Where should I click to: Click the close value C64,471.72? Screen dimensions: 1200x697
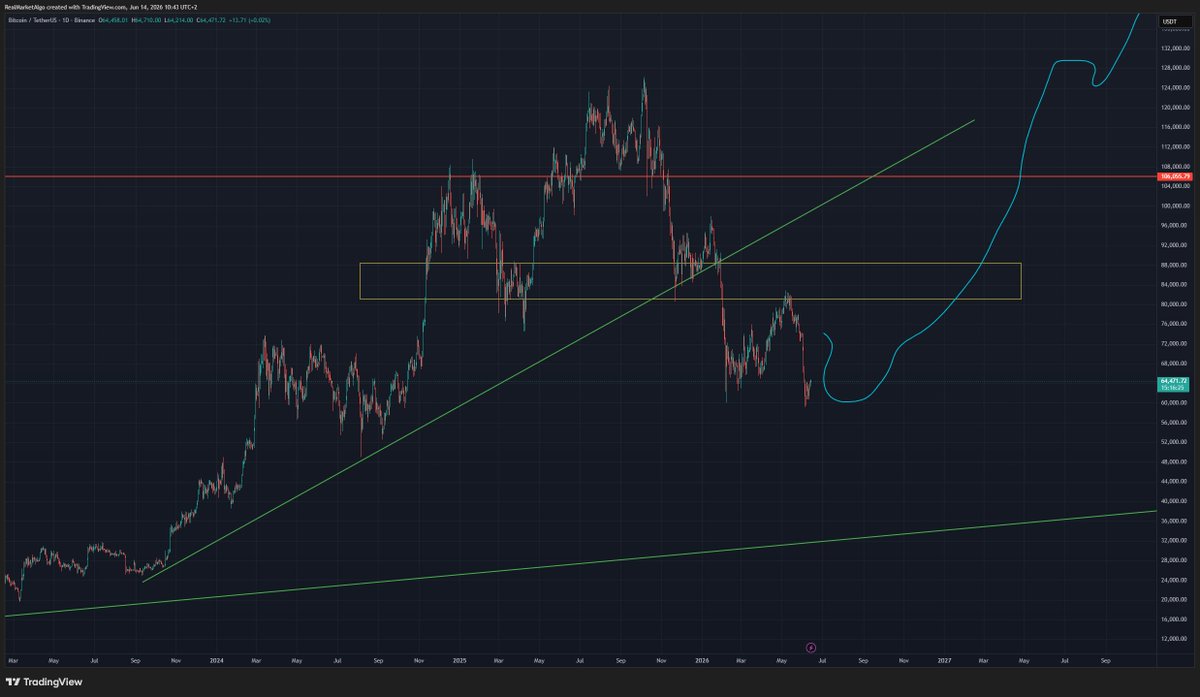click(x=212, y=20)
